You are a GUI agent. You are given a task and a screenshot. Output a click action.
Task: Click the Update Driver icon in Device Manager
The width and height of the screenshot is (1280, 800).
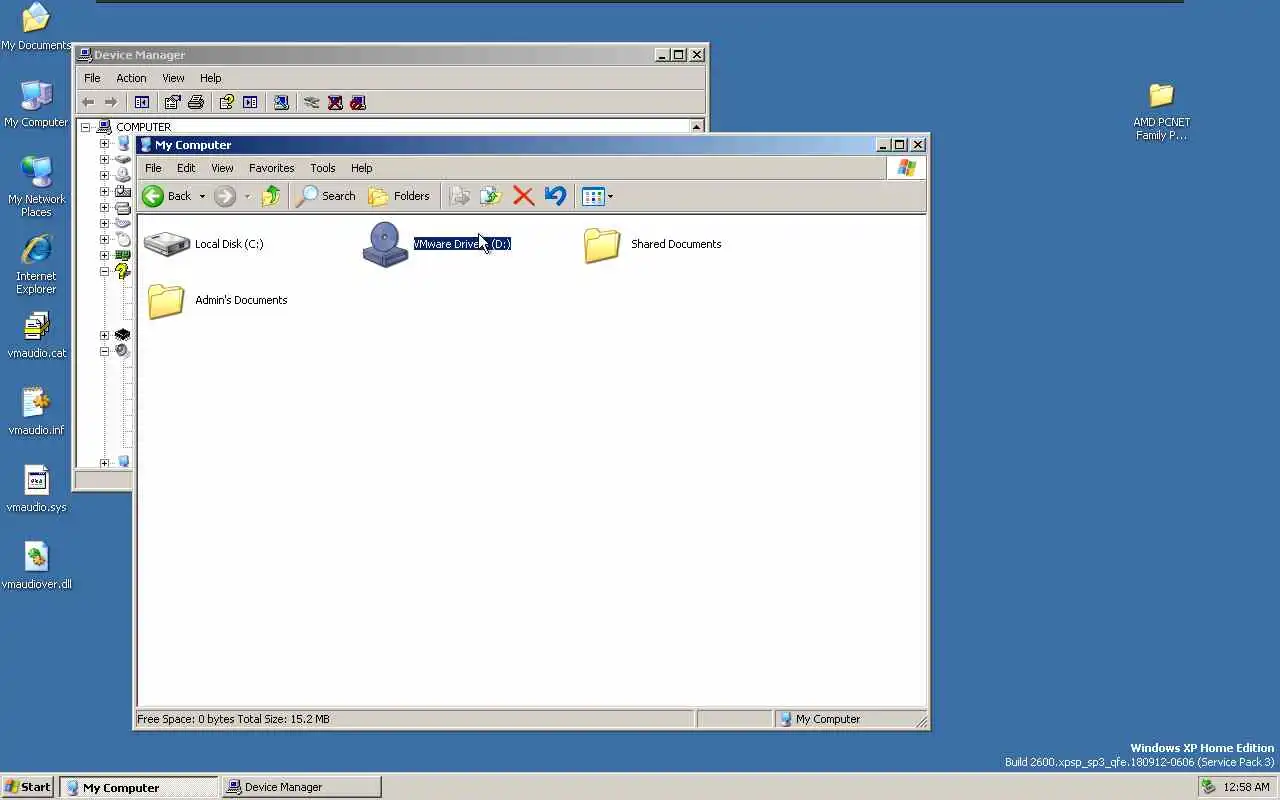click(311, 102)
